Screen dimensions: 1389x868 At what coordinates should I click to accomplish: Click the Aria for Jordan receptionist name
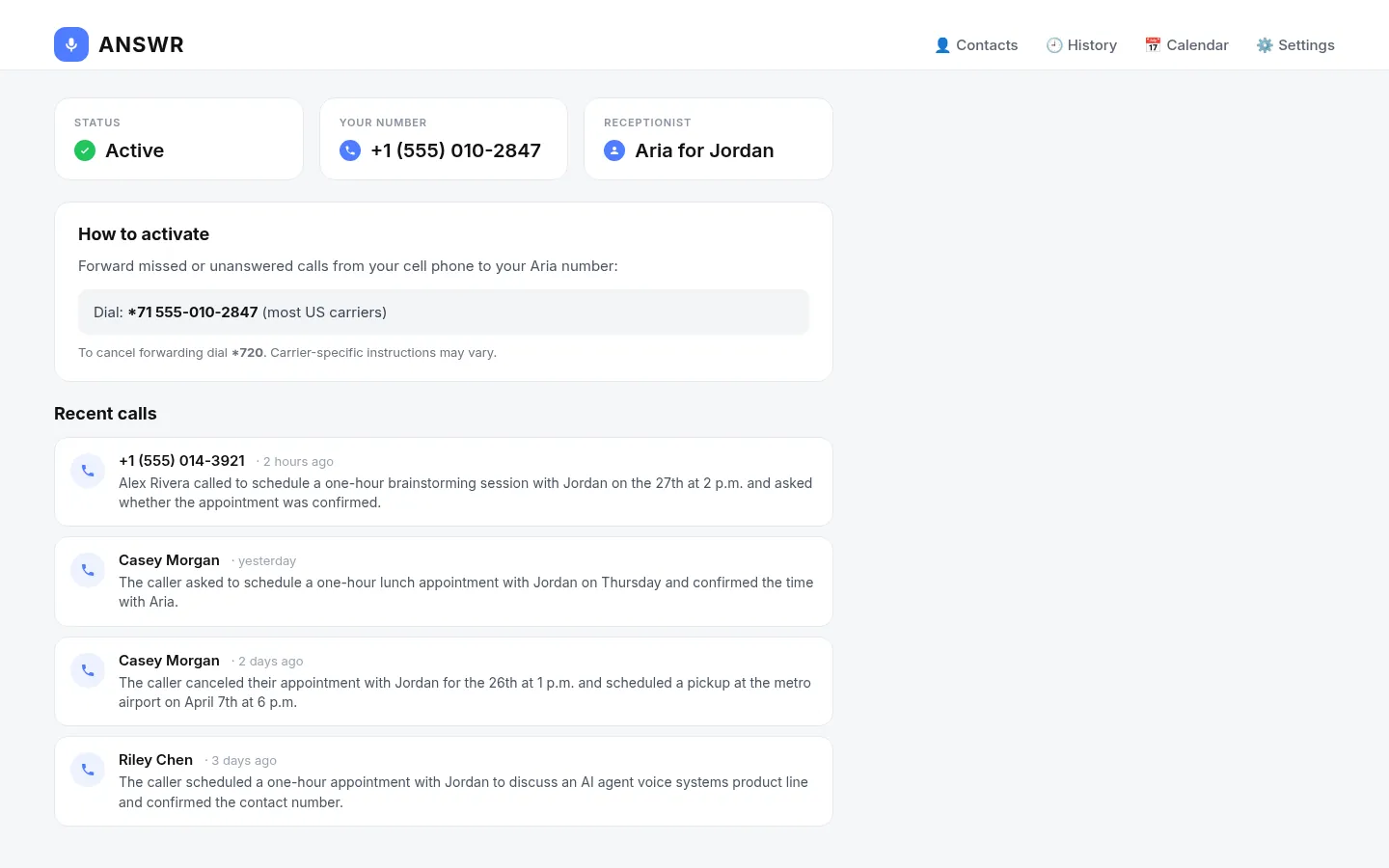(704, 150)
